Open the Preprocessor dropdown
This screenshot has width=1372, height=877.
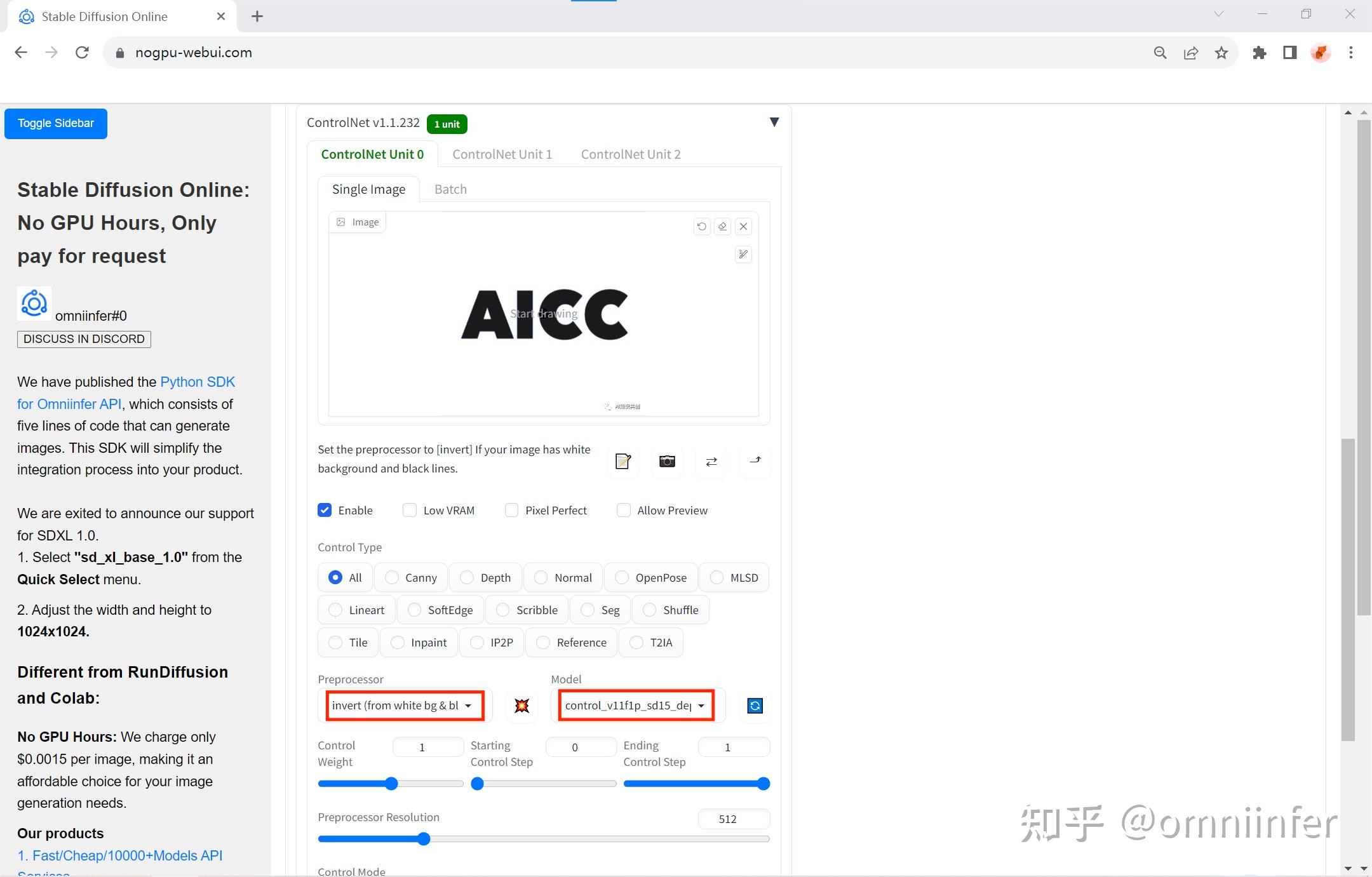[x=405, y=706]
